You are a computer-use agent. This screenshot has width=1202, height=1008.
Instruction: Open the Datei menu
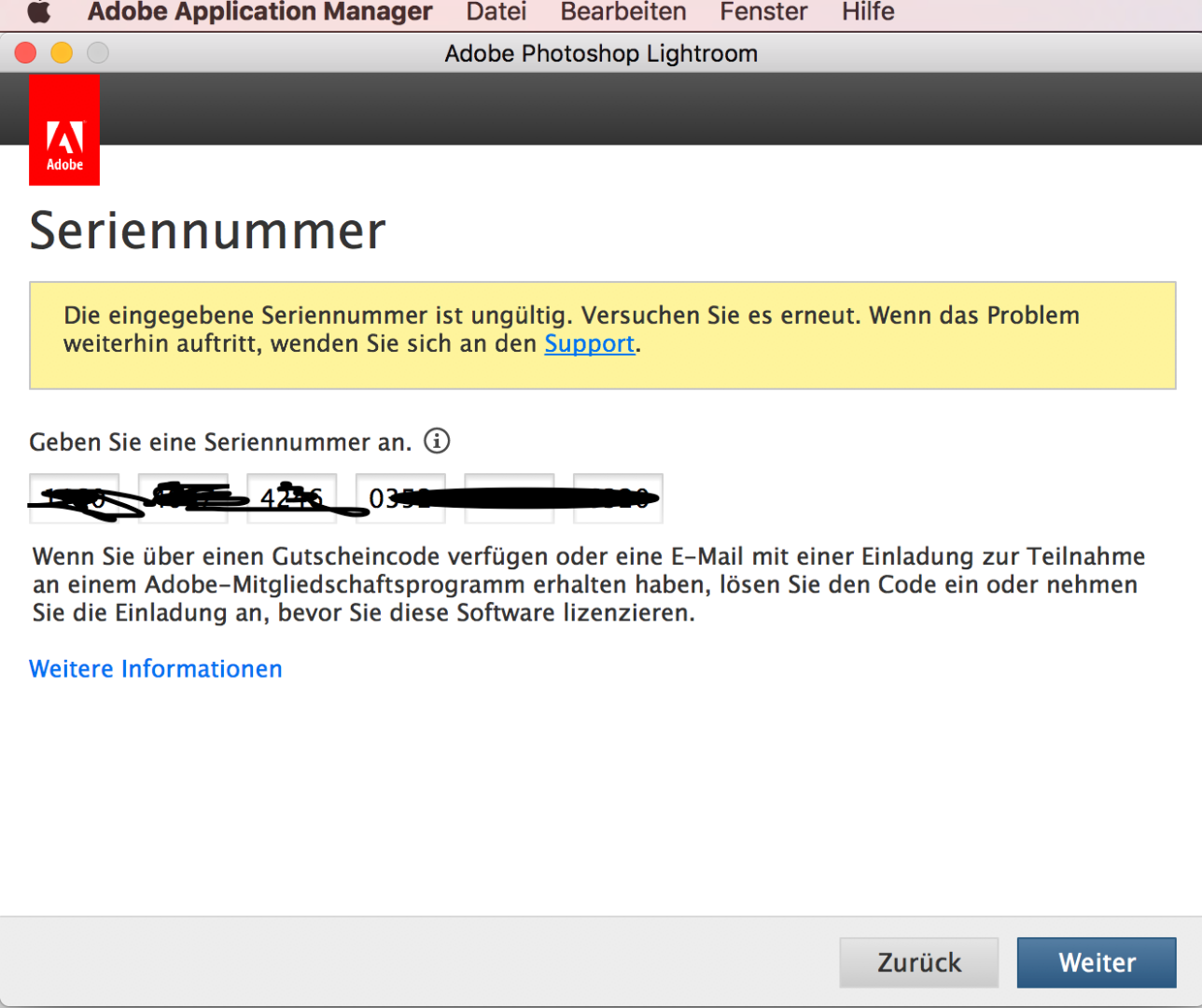pos(496,12)
